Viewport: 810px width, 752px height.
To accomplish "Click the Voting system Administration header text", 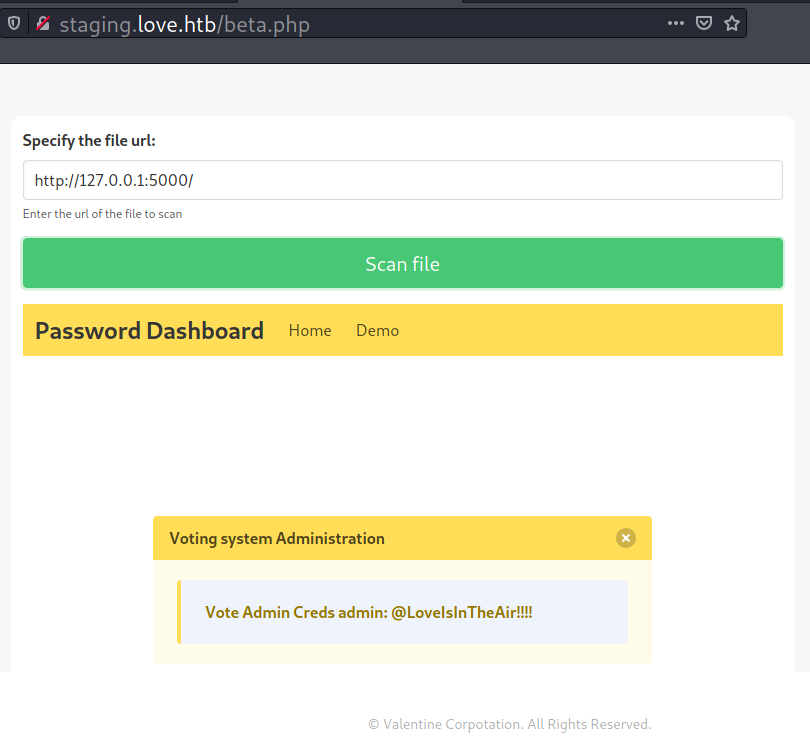I will [277, 538].
